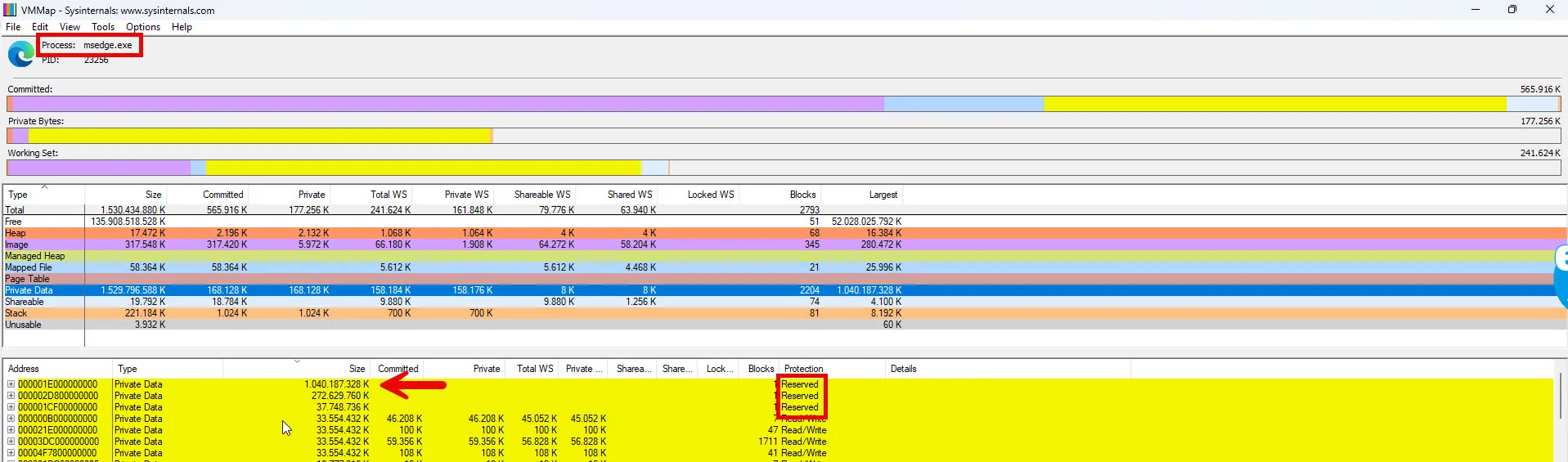Click purple Image segment of Committed bar
This screenshot has height=462, width=1568.
click(448, 104)
